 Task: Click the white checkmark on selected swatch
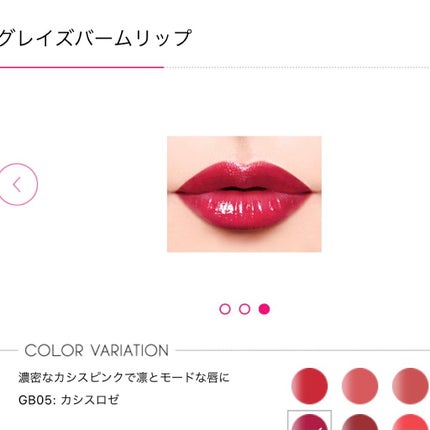pos(321,428)
